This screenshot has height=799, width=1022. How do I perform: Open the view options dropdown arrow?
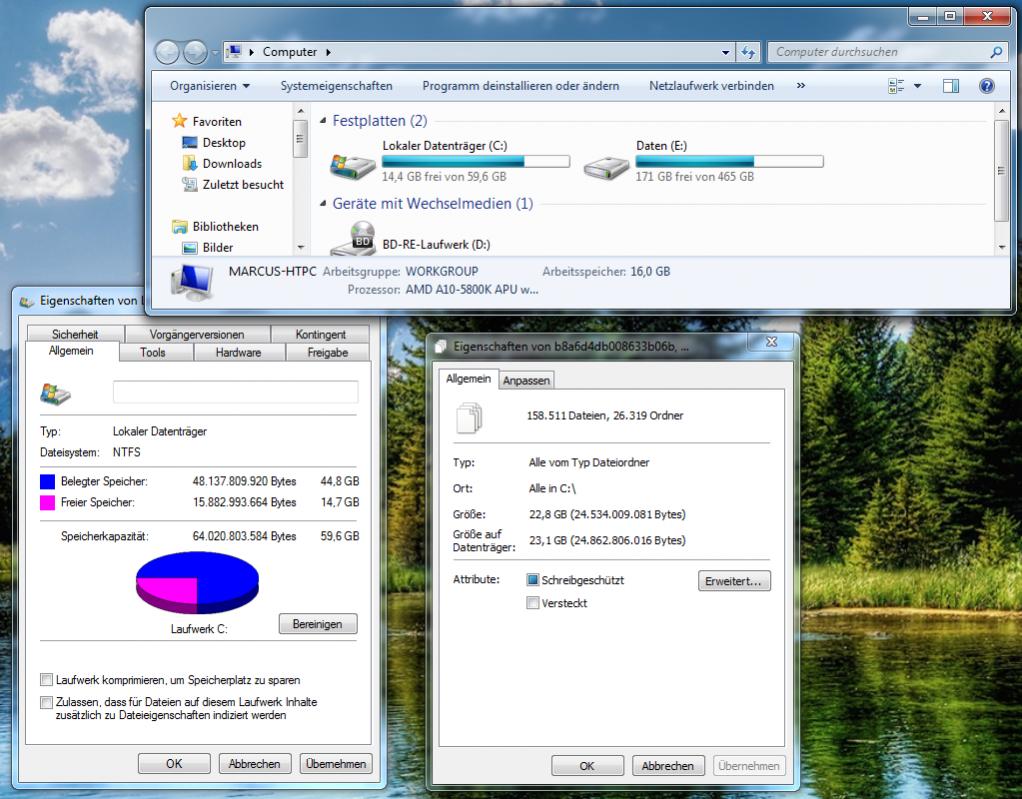point(917,86)
